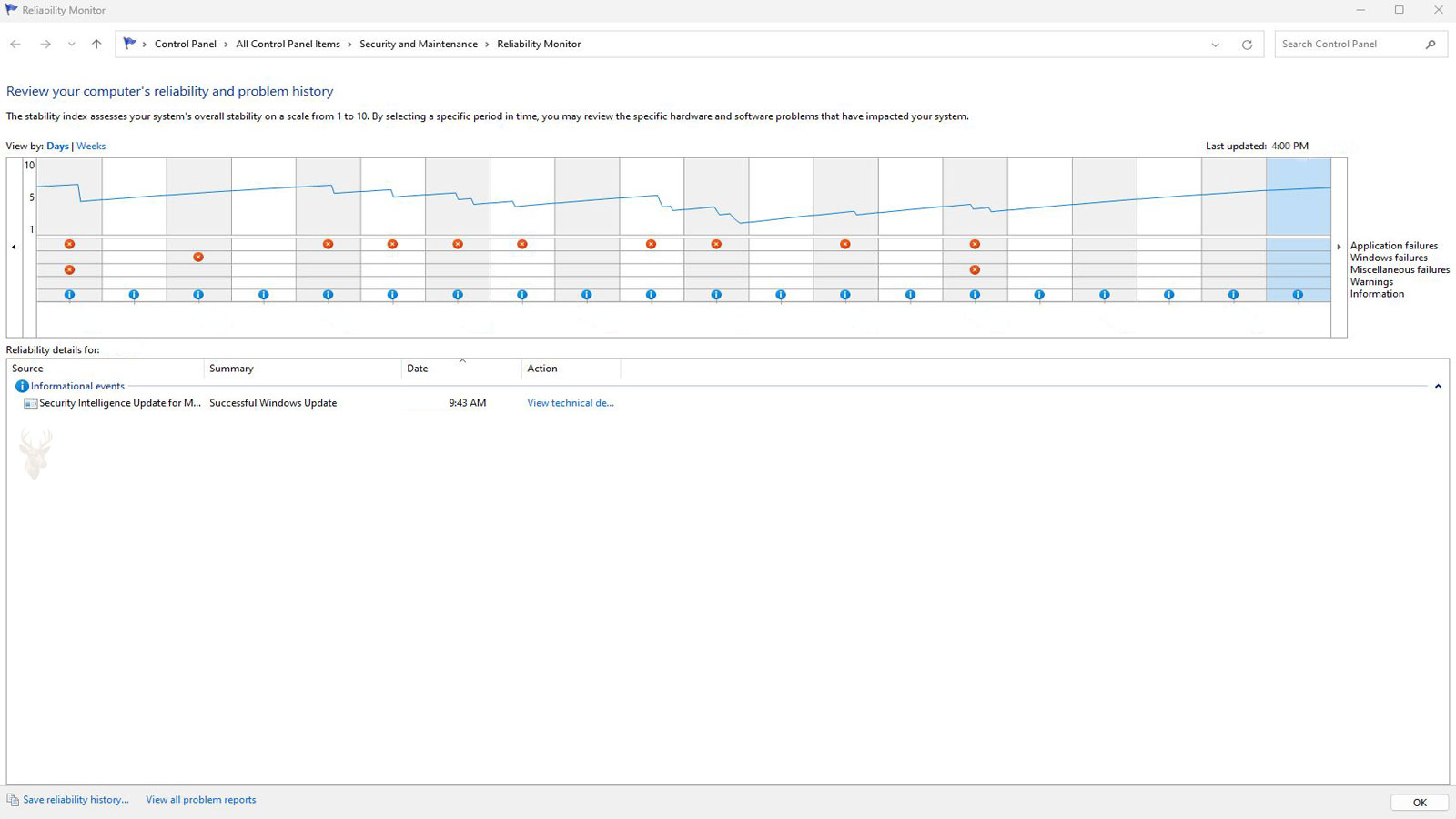Switch chart view to Weeks
1456x819 pixels.
91,146
